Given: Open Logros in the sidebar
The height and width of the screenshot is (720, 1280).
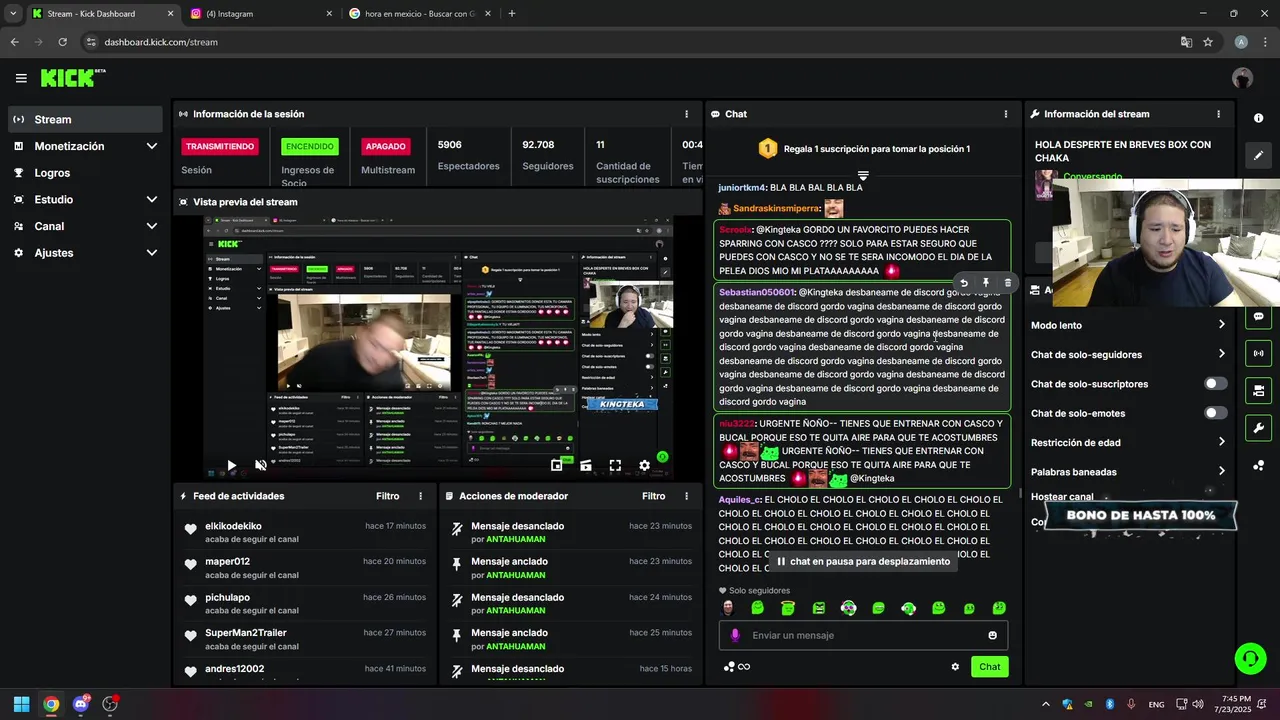Looking at the screenshot, I should point(85,173).
